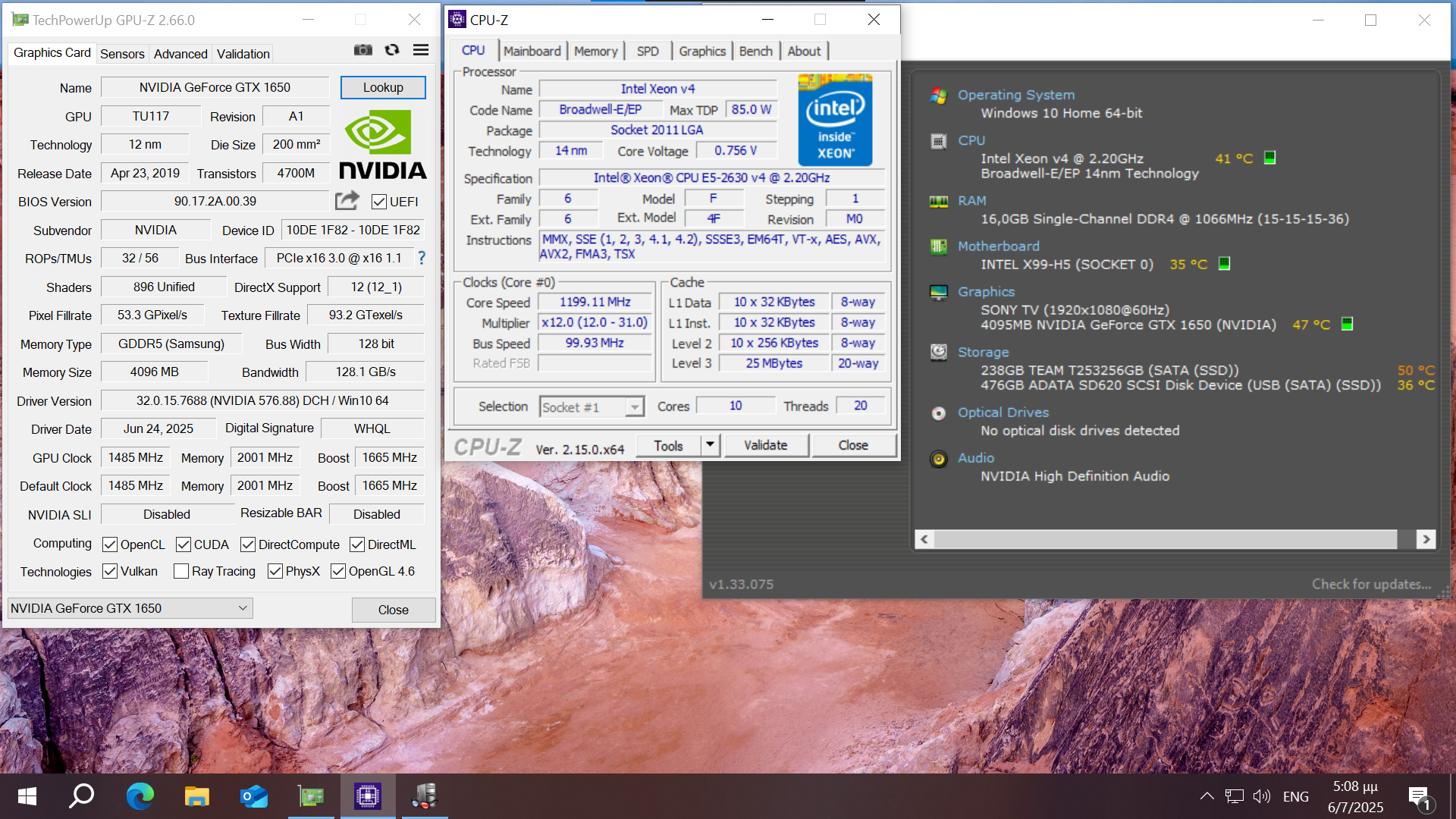Open Windows taskbar search
The height and width of the screenshot is (819, 1456).
click(x=82, y=796)
